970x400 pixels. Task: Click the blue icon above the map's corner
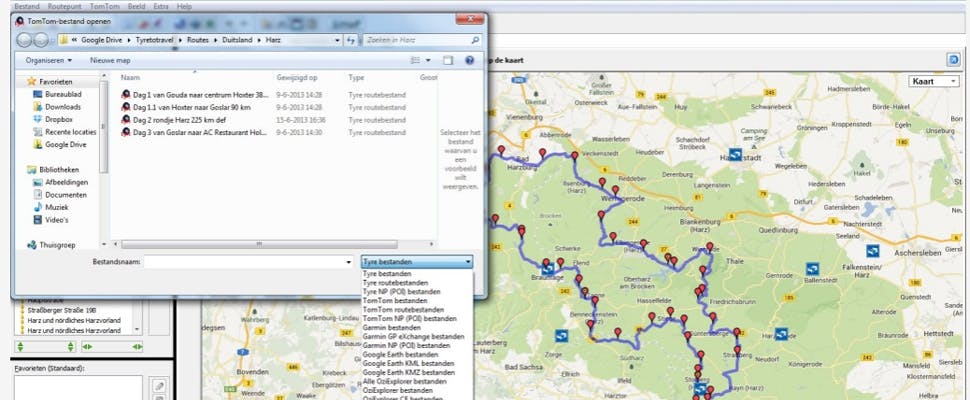tap(953, 60)
